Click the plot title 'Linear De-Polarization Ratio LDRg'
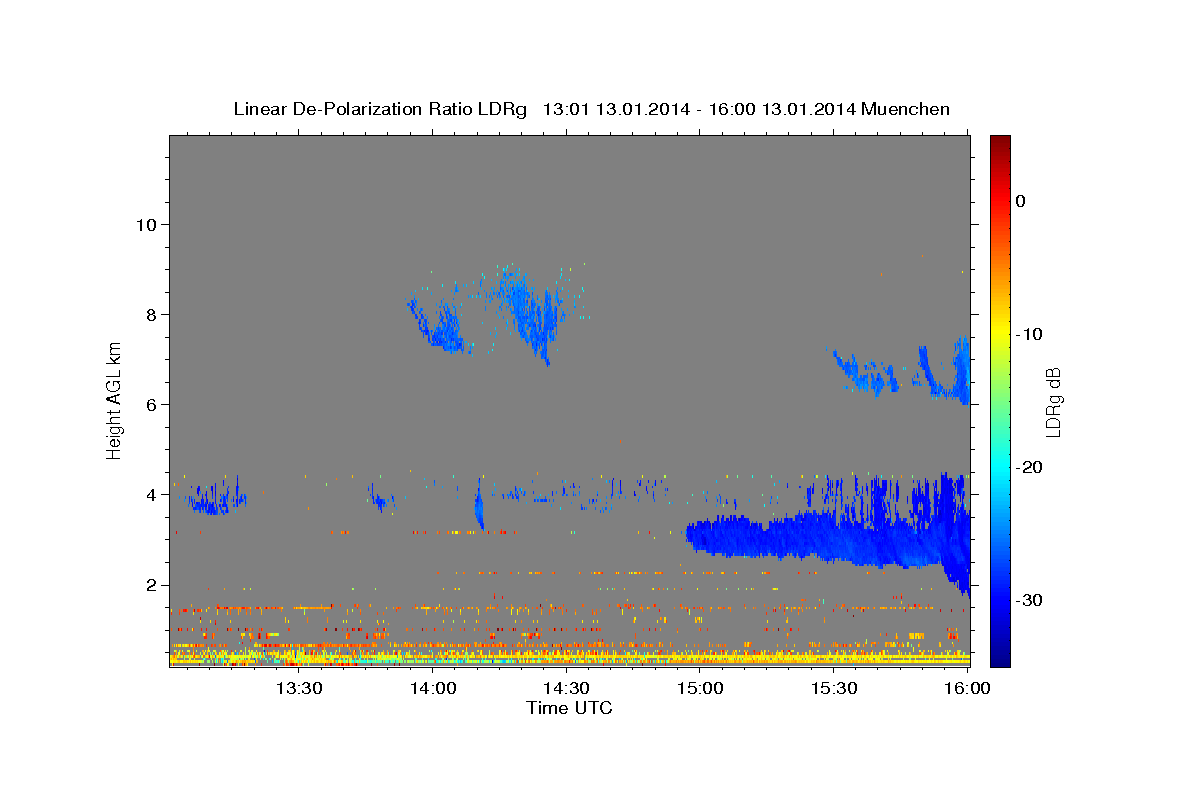Screen dimensions: 1200x800 pos(379,109)
